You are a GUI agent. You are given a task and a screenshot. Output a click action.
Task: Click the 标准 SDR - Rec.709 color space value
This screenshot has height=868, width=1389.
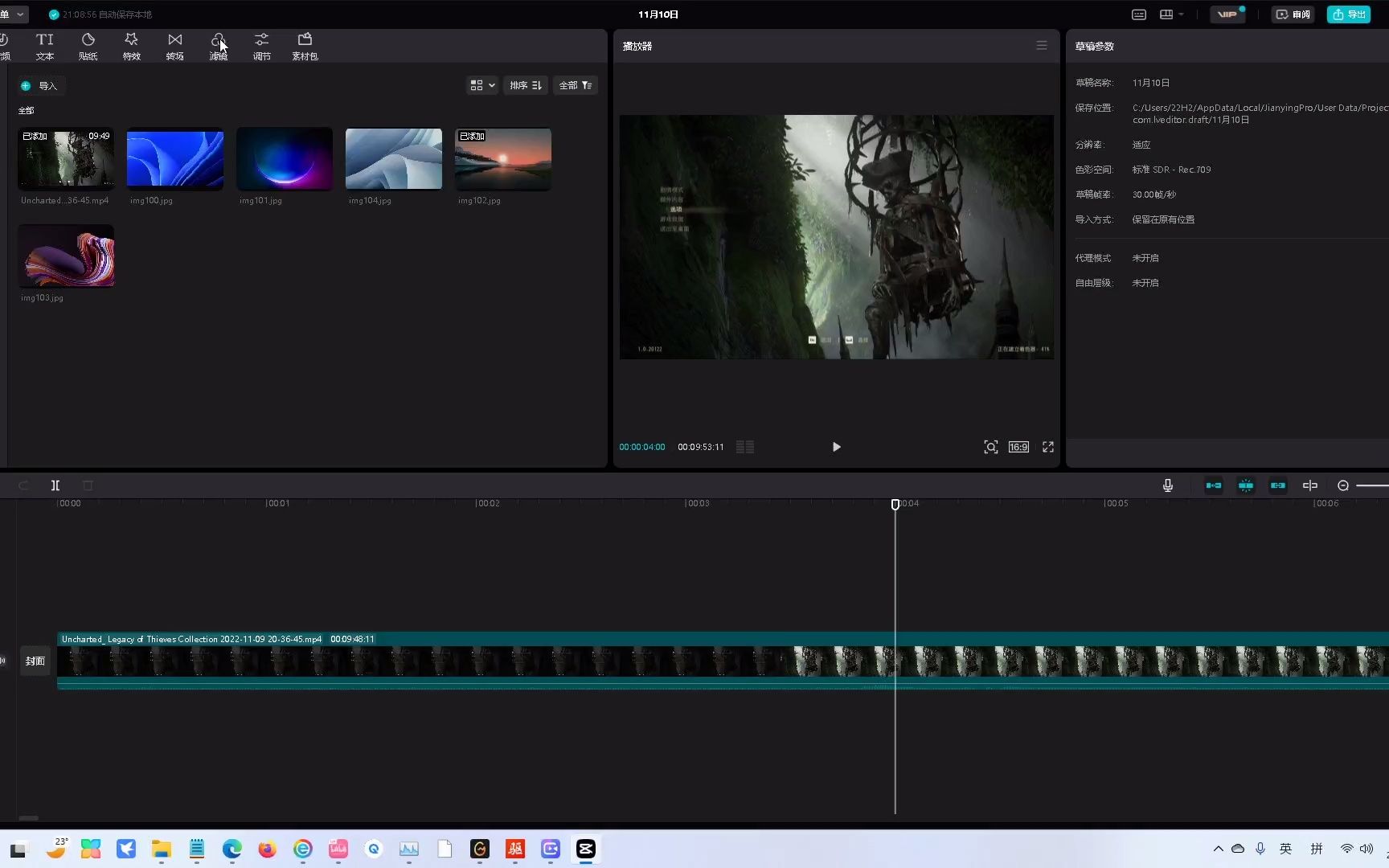tap(1171, 170)
